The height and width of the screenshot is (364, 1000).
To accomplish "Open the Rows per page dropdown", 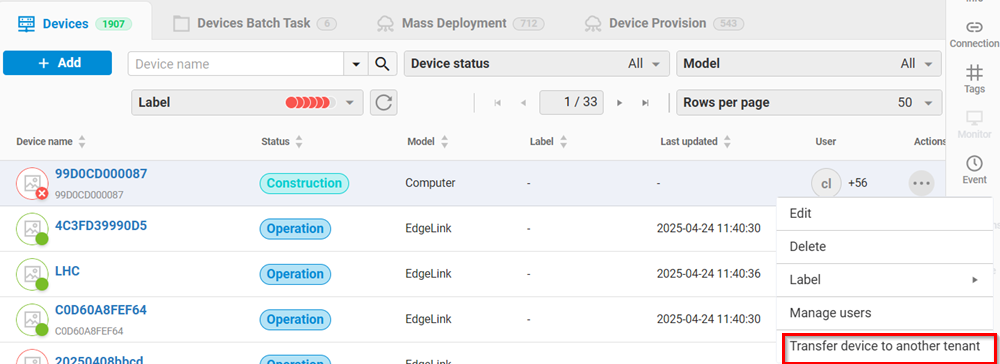I will (x=809, y=103).
